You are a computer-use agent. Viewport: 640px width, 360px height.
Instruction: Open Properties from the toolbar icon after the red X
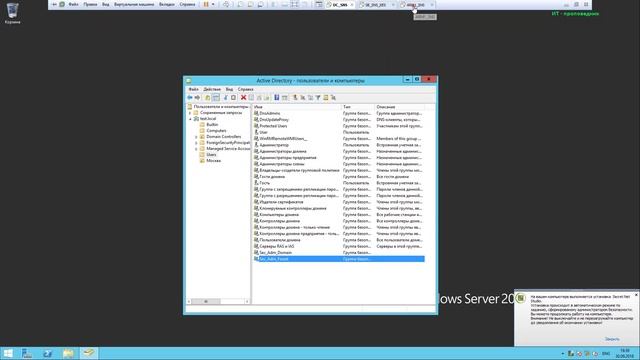(251, 98)
